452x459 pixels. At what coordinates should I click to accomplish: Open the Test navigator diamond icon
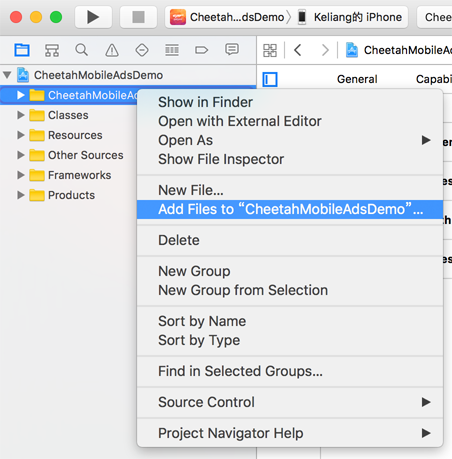point(142,50)
